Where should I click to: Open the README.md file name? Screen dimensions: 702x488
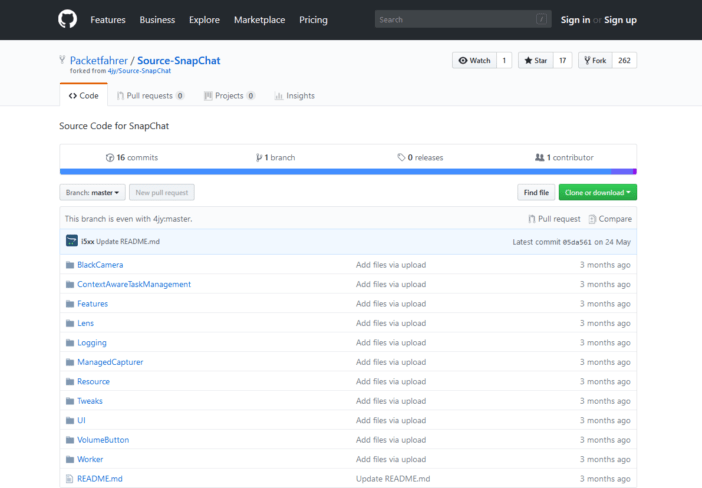(100, 479)
